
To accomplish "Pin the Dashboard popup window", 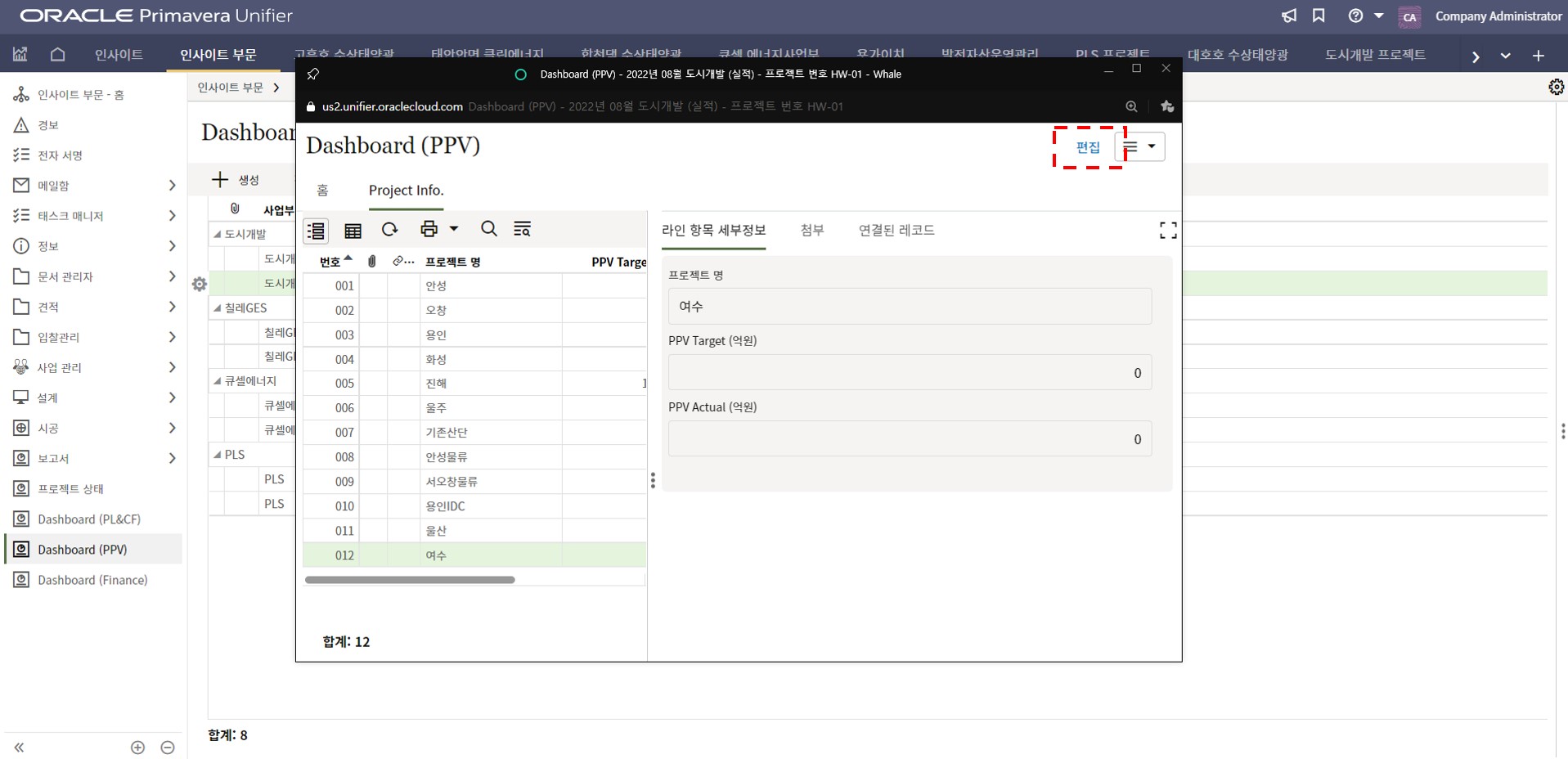I will (x=312, y=74).
